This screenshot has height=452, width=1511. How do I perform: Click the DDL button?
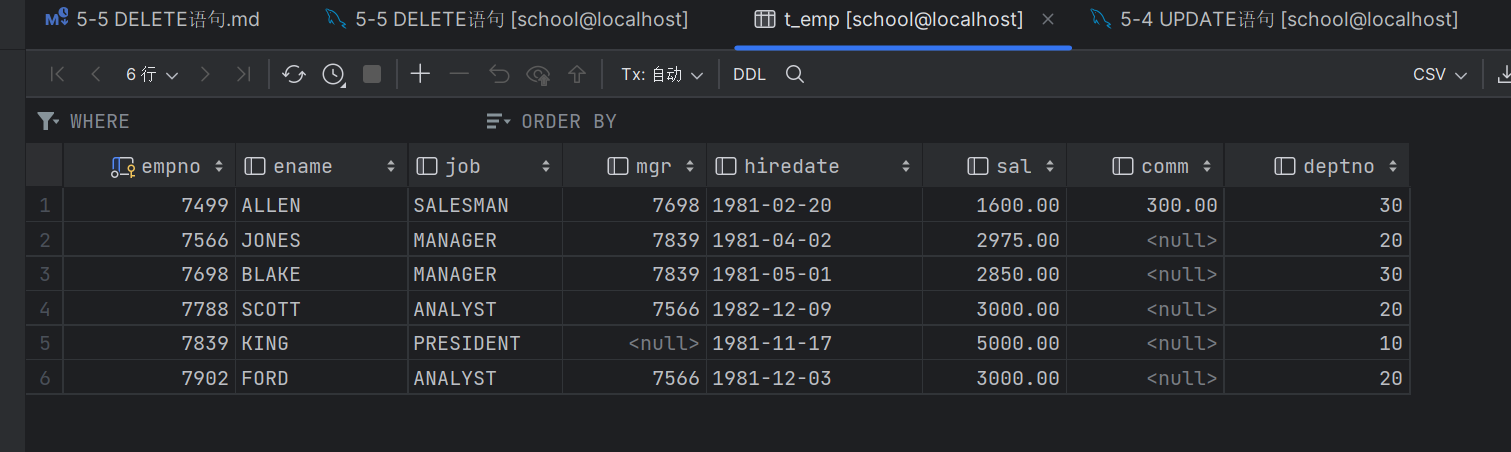click(x=749, y=74)
